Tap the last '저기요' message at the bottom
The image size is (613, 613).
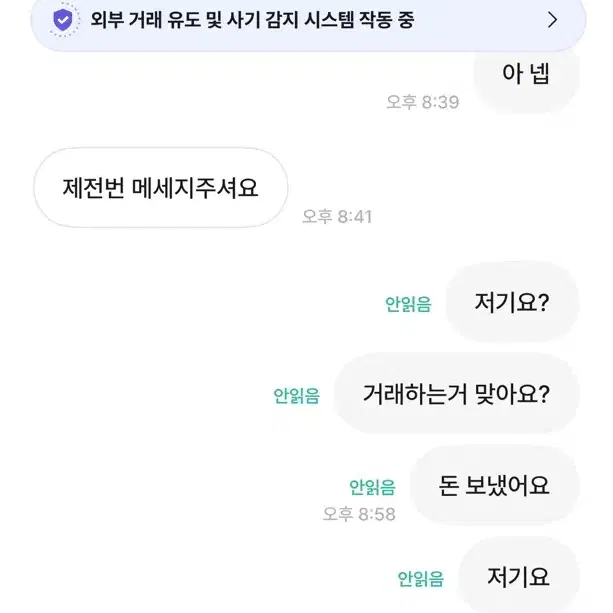pyautogui.click(x=518, y=577)
